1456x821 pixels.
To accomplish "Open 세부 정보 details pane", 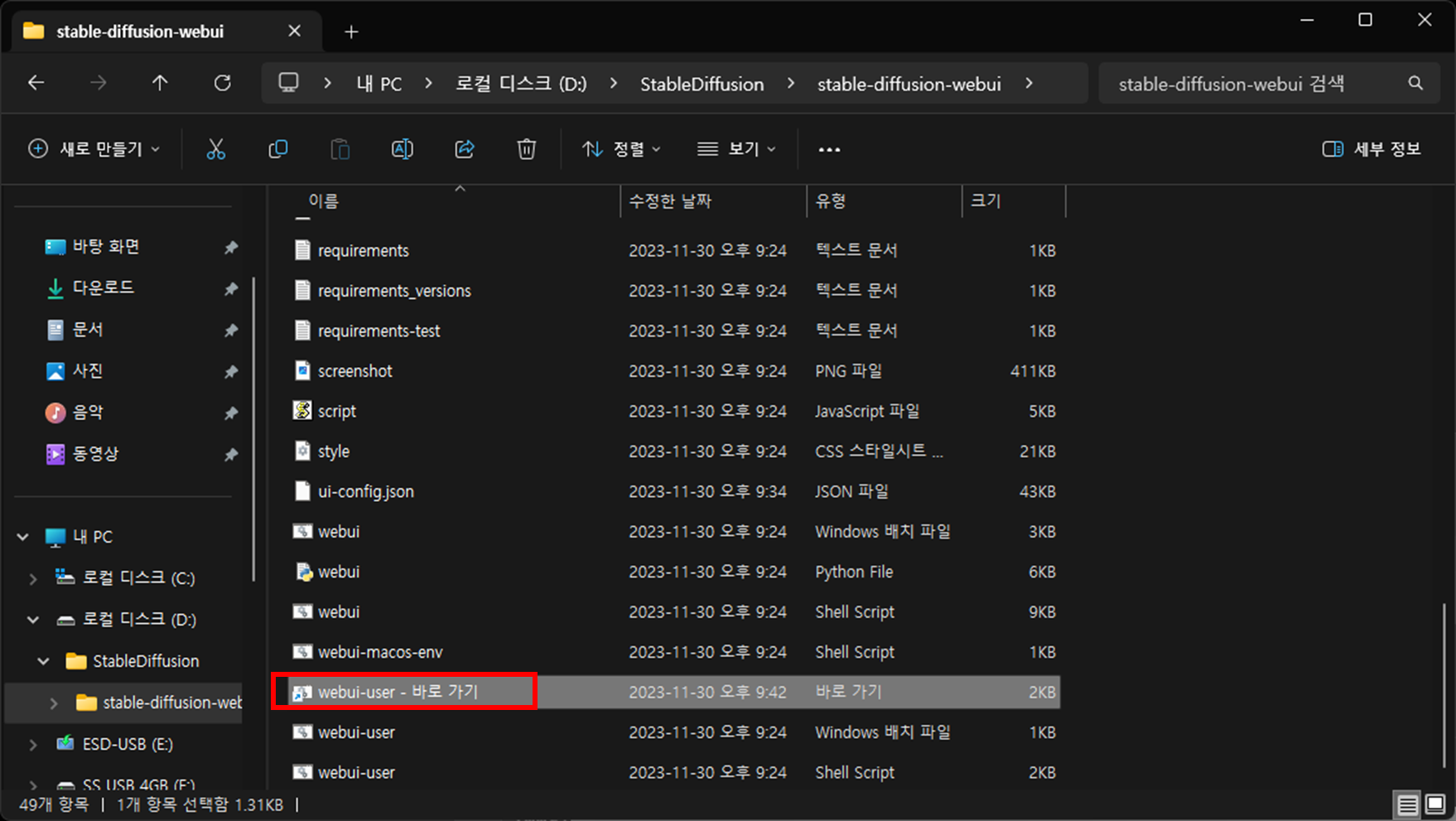I will point(1372,149).
